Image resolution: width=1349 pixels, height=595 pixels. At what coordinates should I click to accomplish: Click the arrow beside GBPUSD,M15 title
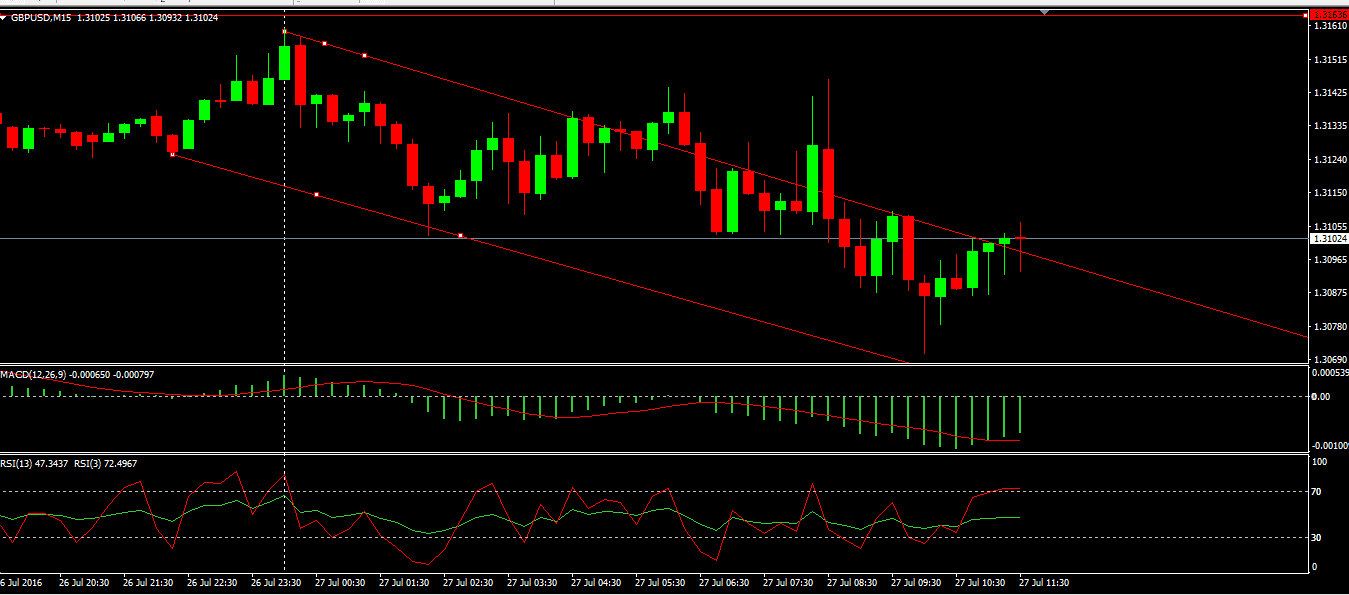click(4, 18)
